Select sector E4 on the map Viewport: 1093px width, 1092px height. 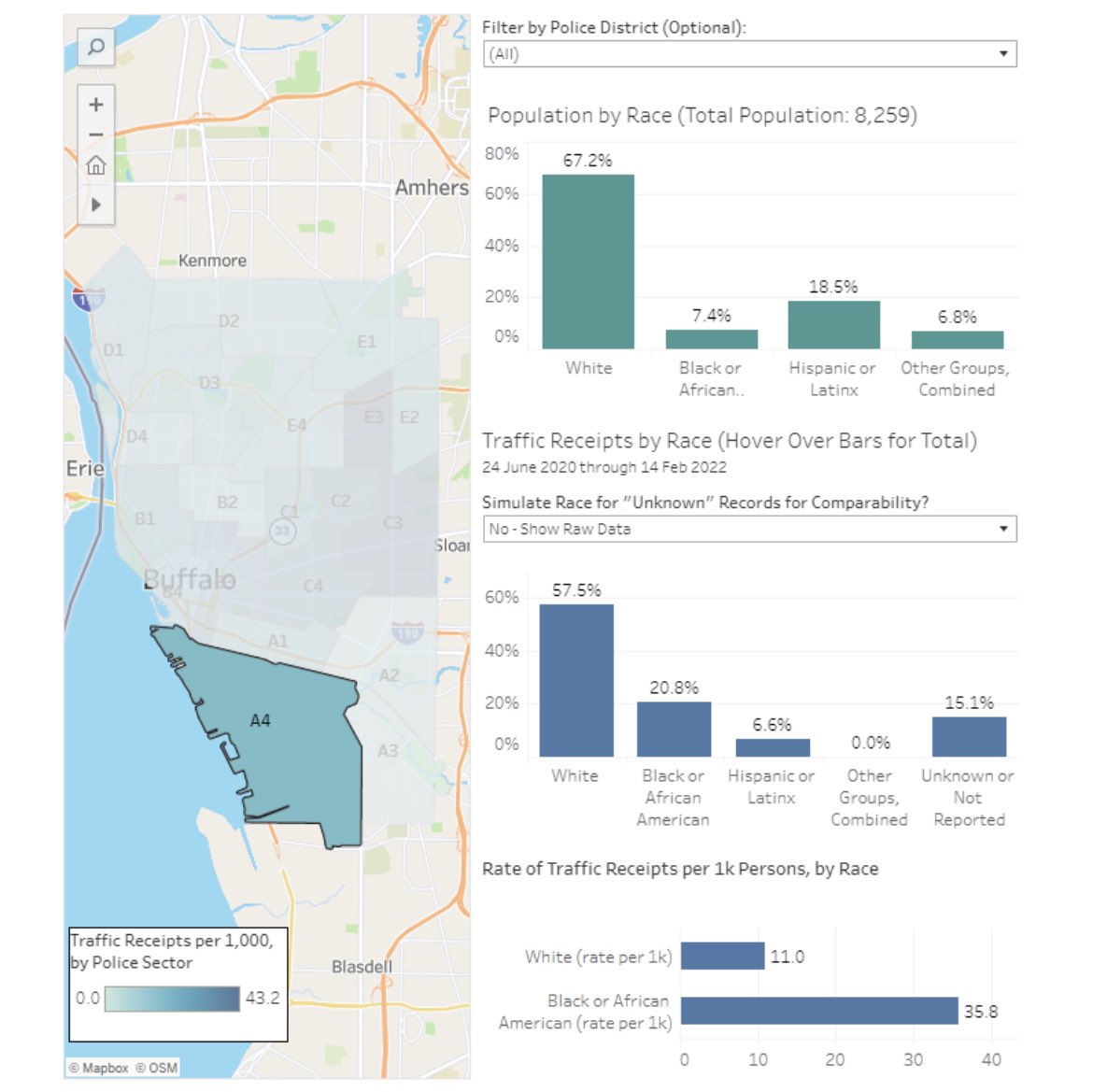297,425
